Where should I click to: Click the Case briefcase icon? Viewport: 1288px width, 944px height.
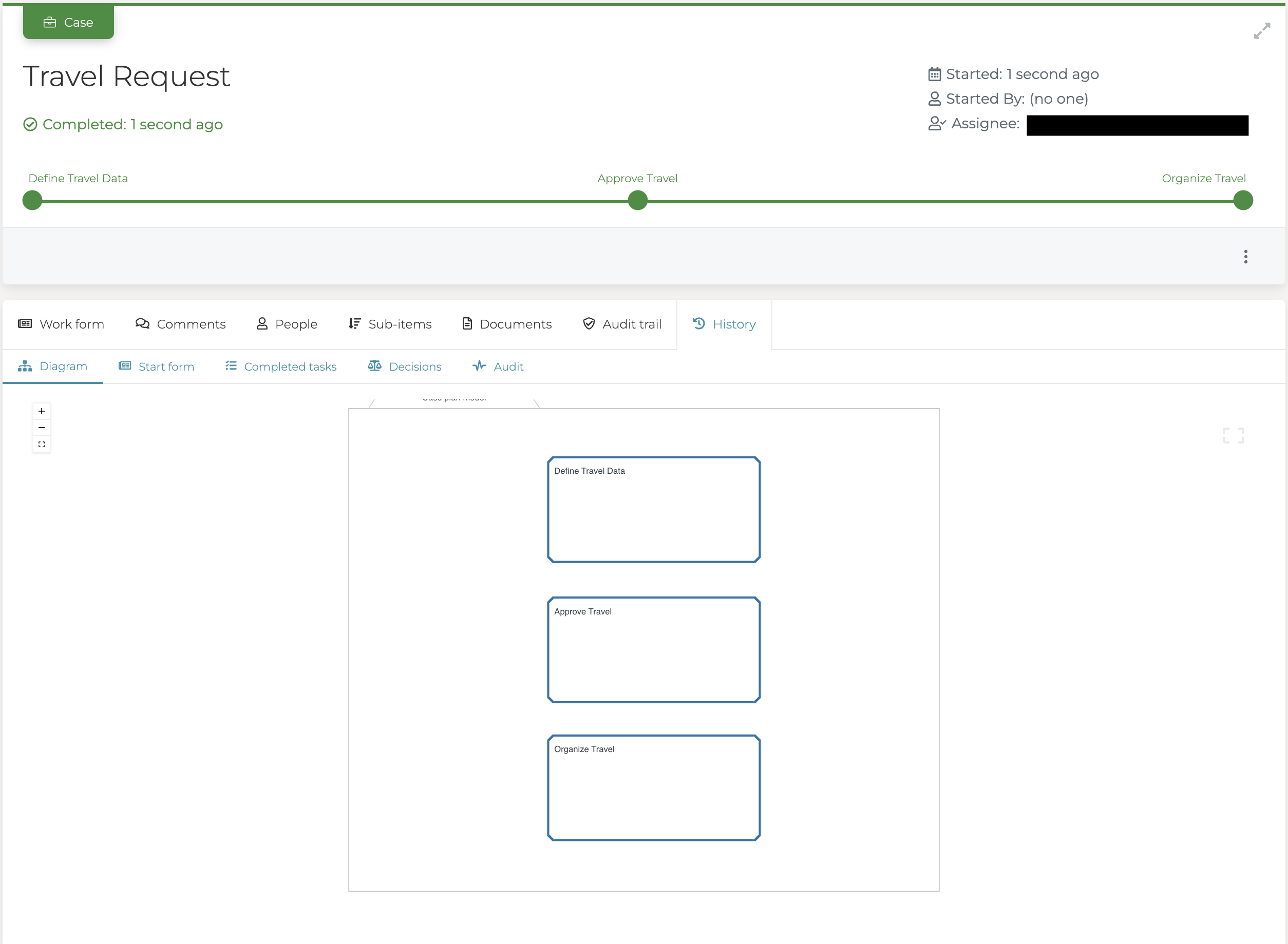pos(51,22)
